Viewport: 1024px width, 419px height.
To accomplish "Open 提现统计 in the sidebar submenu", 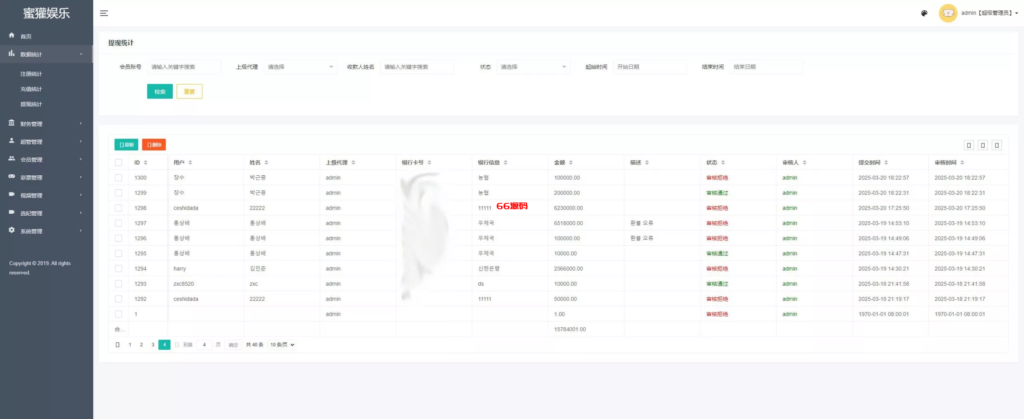I will 31,104.
